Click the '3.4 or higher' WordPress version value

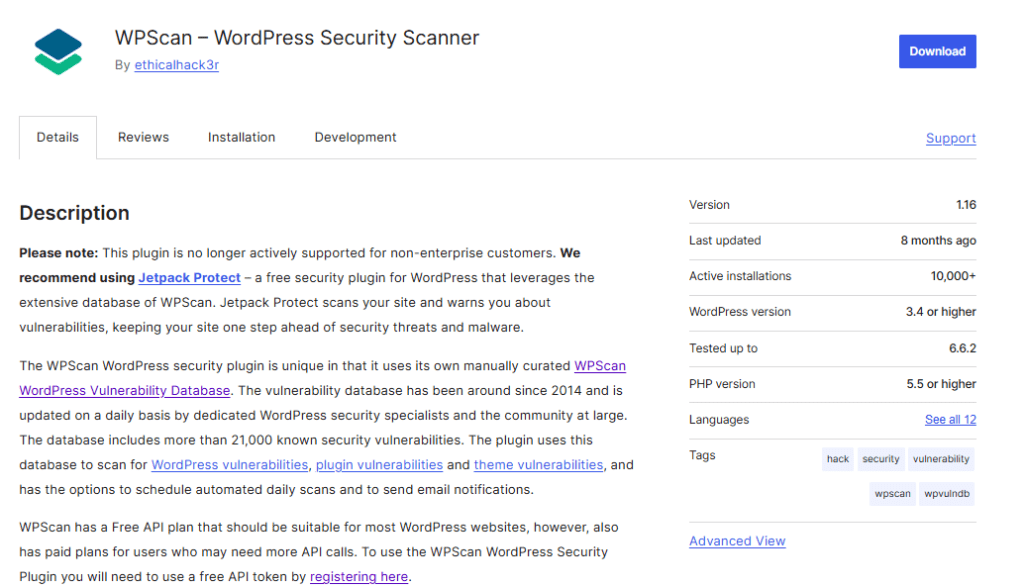pyautogui.click(x=940, y=312)
